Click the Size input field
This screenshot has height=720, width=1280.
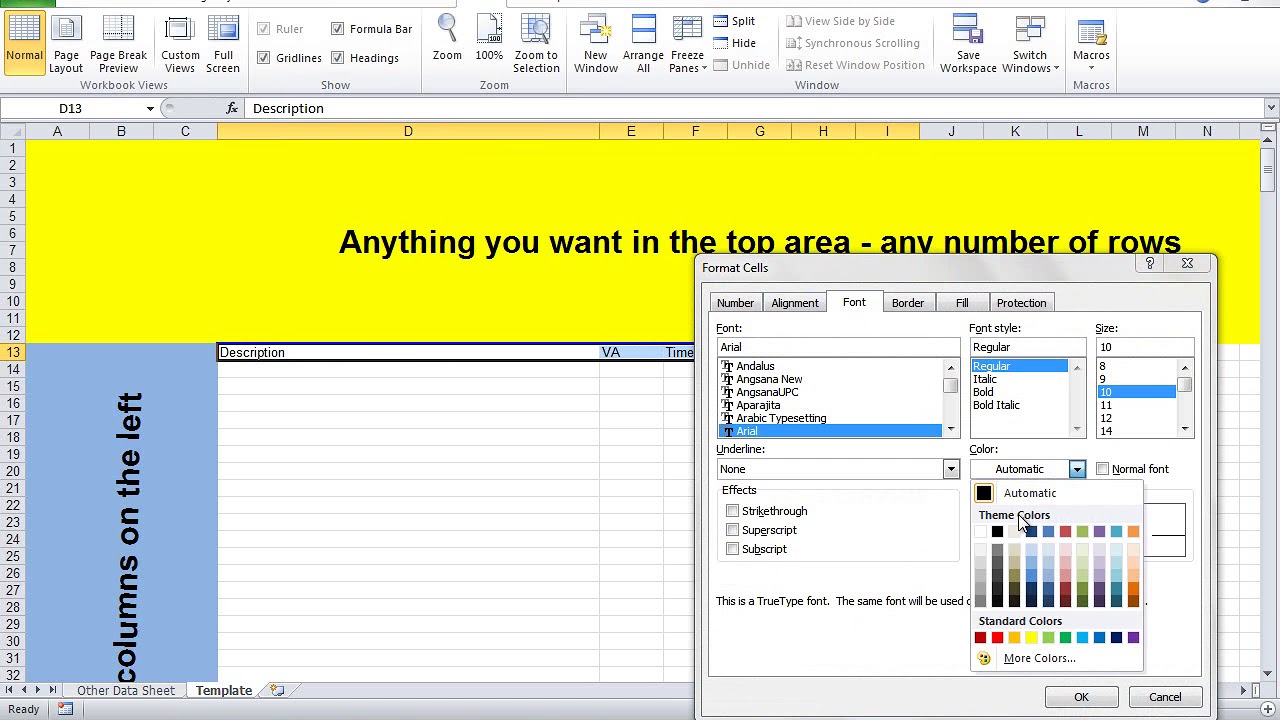(1144, 347)
